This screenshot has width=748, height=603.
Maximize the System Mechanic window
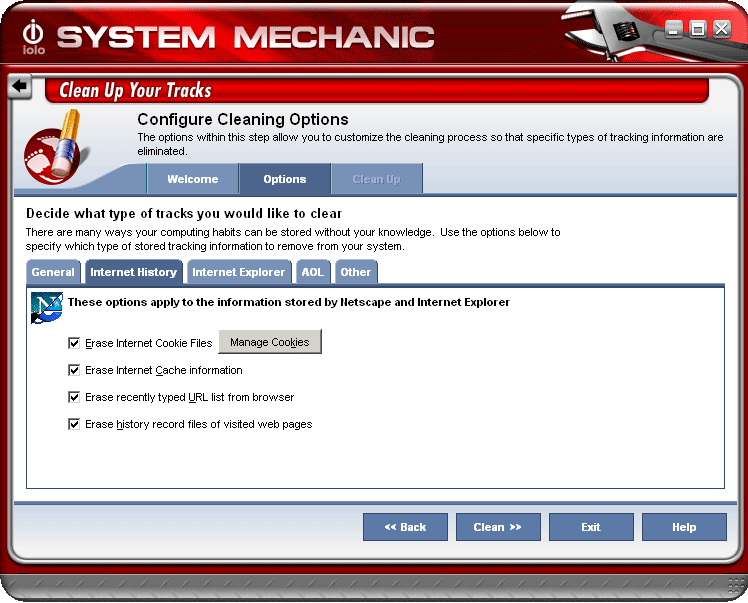[x=697, y=29]
